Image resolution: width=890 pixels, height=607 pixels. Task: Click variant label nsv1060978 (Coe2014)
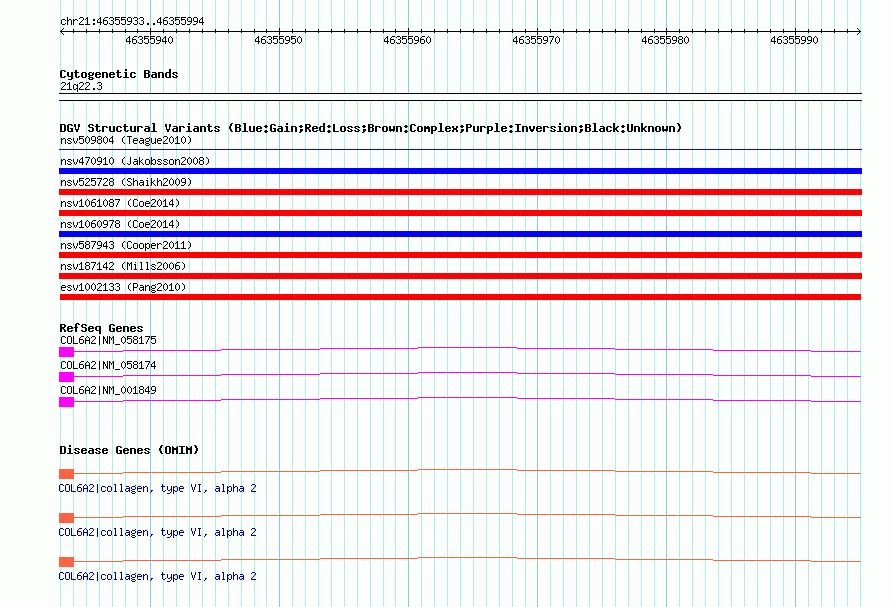pyautogui.click(x=120, y=224)
